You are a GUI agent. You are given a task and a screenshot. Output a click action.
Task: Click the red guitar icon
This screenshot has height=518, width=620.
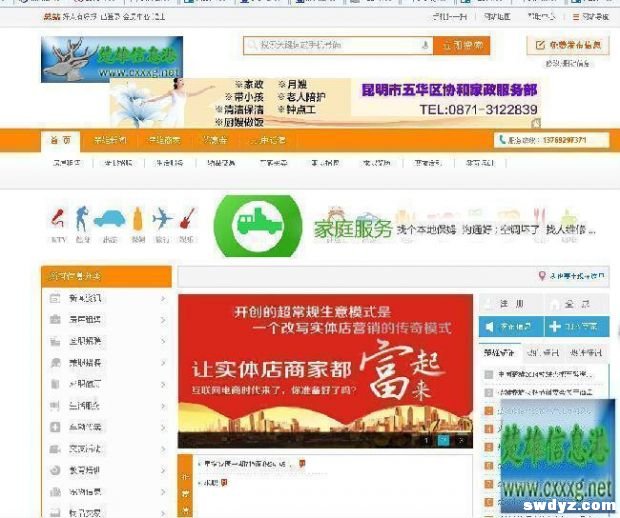[x=187, y=219]
